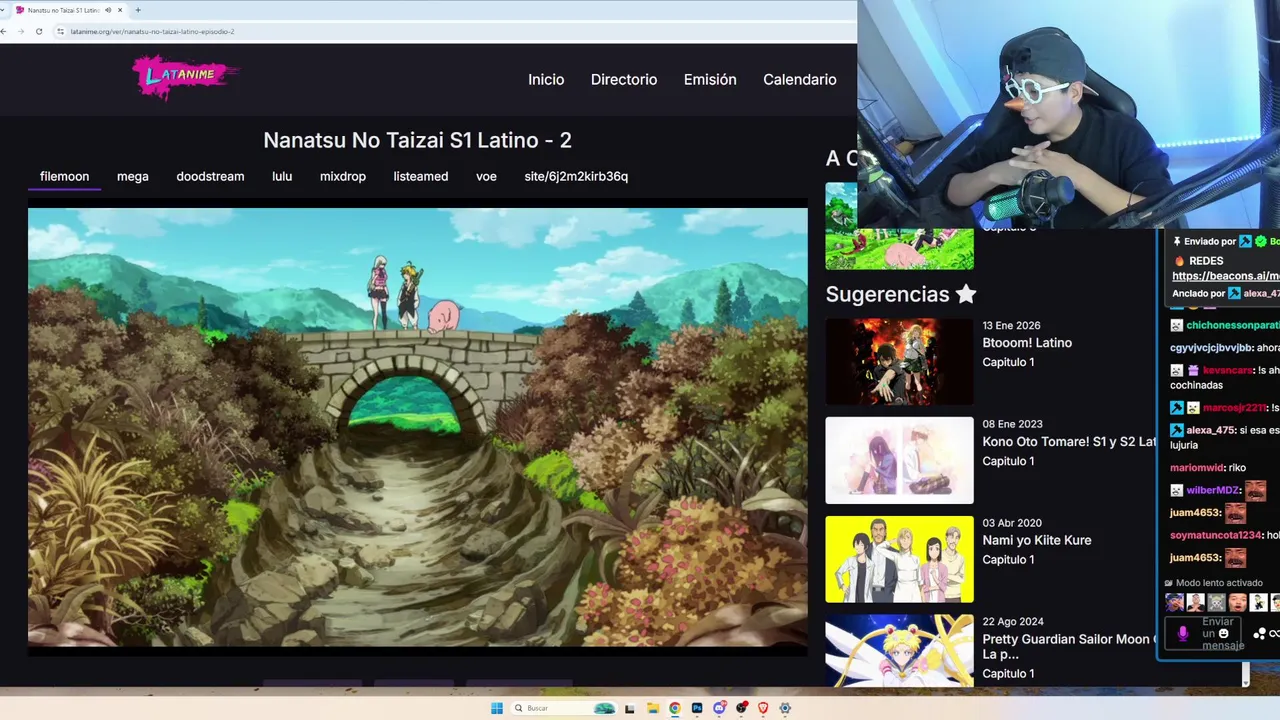
Task: Click the Latanime logo
Action: click(x=186, y=77)
